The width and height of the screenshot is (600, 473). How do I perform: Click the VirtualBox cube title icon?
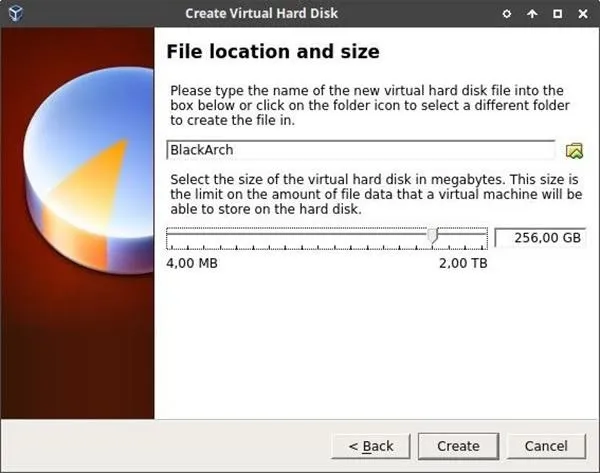[16, 13]
